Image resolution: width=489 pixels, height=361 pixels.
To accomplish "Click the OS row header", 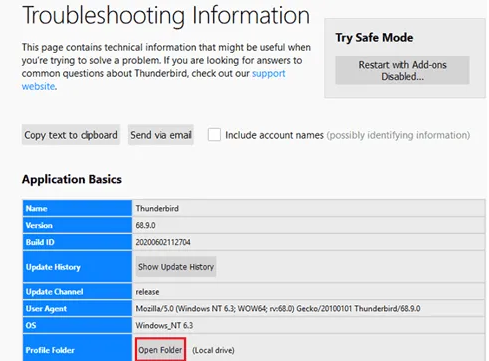I will point(77,325).
